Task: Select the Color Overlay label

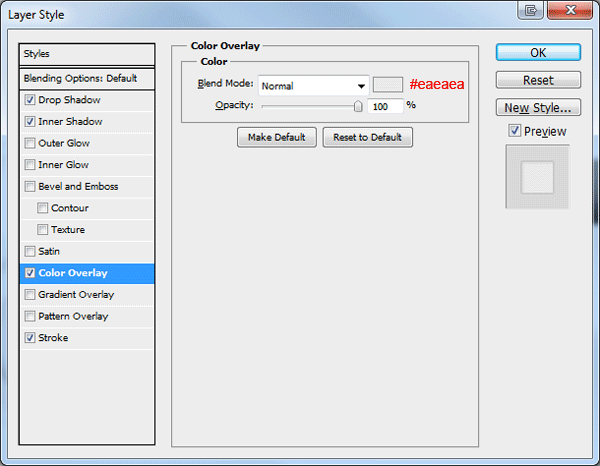Action: pyautogui.click(x=73, y=273)
